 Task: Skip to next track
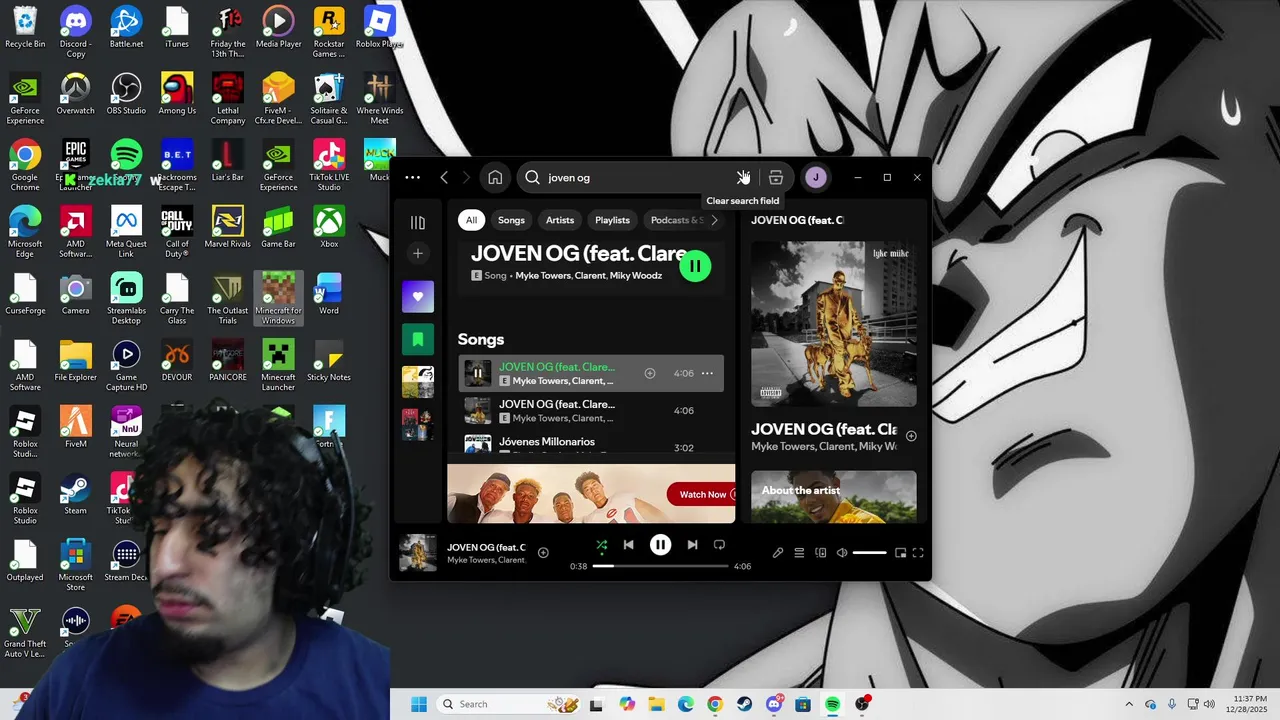[692, 545]
